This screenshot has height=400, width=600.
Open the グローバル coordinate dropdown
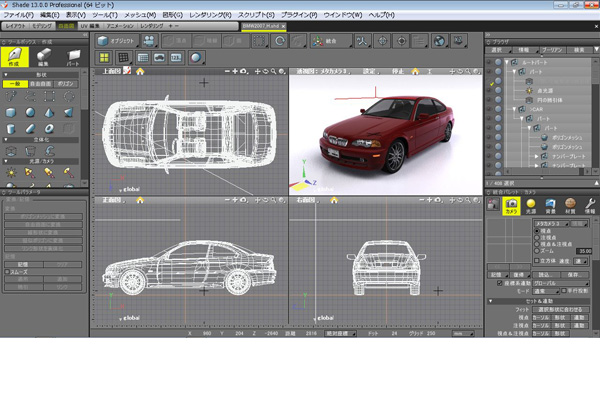(x=561, y=283)
